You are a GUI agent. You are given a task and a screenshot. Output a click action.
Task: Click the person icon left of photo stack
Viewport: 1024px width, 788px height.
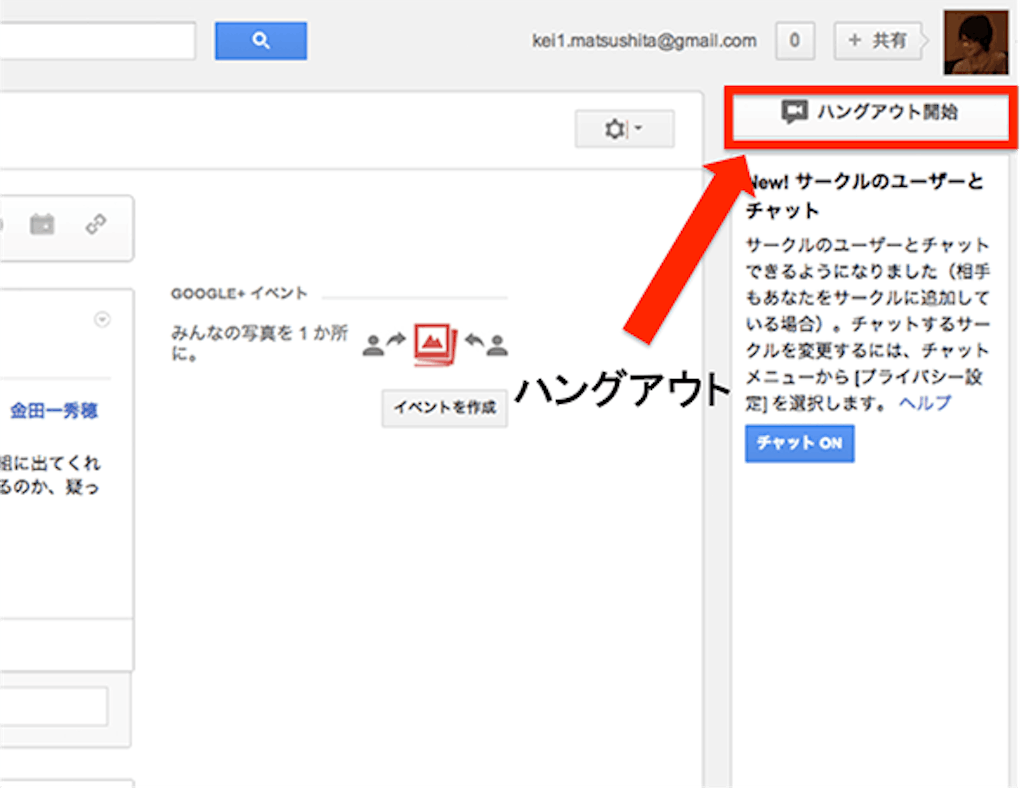click(x=373, y=345)
